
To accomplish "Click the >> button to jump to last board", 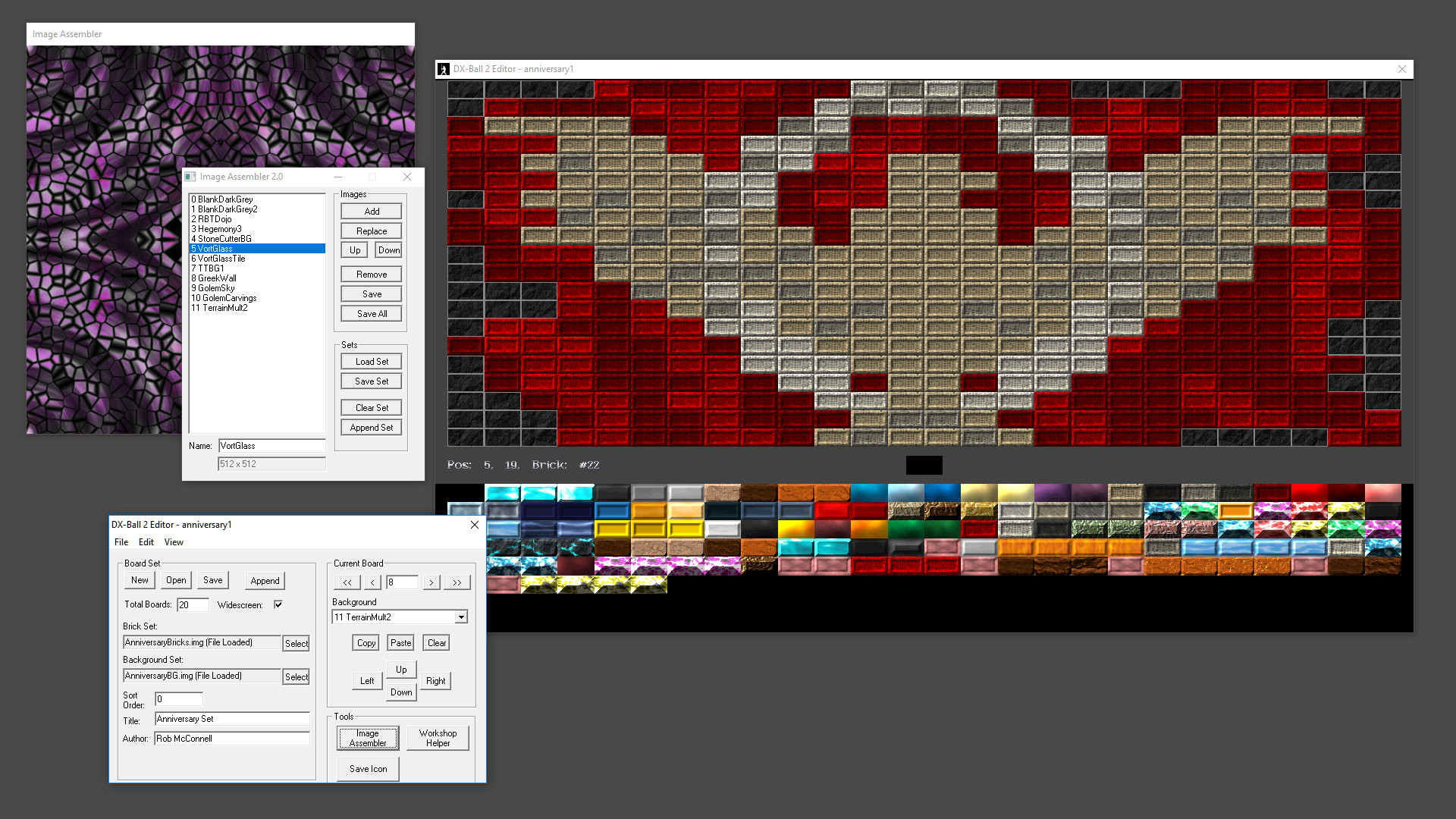I will (457, 582).
